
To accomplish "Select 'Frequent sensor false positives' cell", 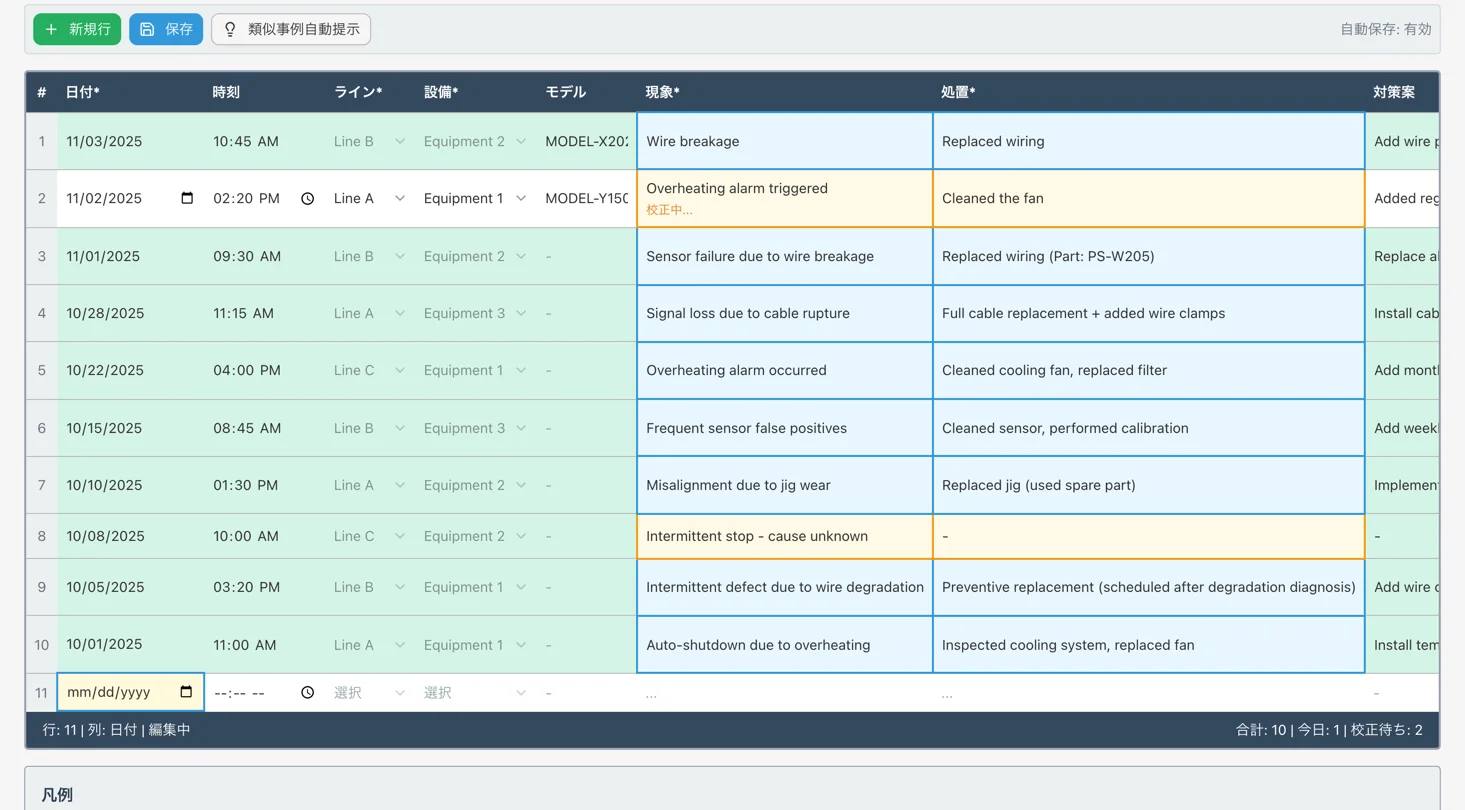I will tap(785, 428).
